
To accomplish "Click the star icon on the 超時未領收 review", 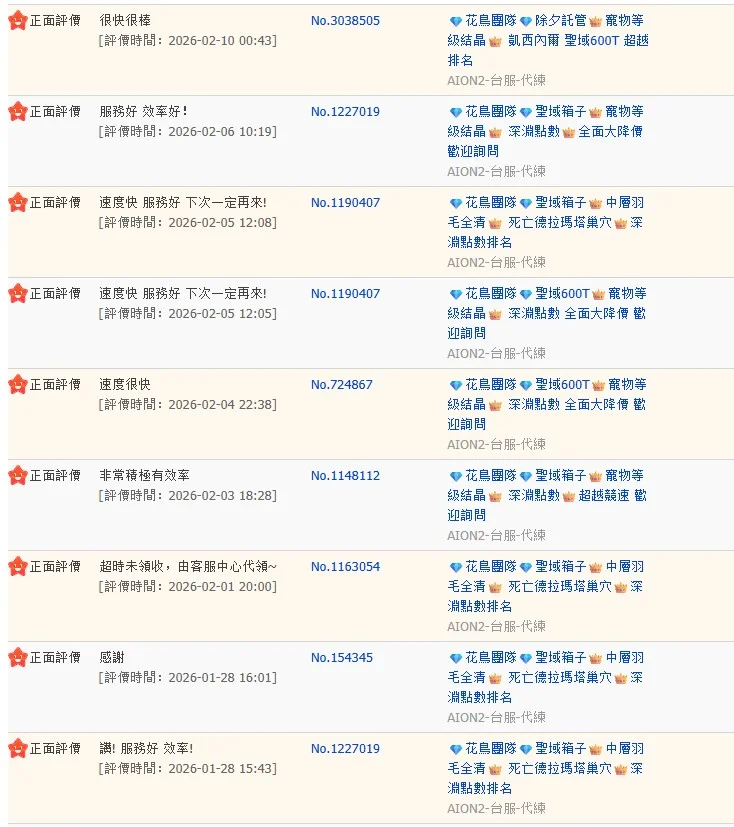I will pyautogui.click(x=17, y=566).
